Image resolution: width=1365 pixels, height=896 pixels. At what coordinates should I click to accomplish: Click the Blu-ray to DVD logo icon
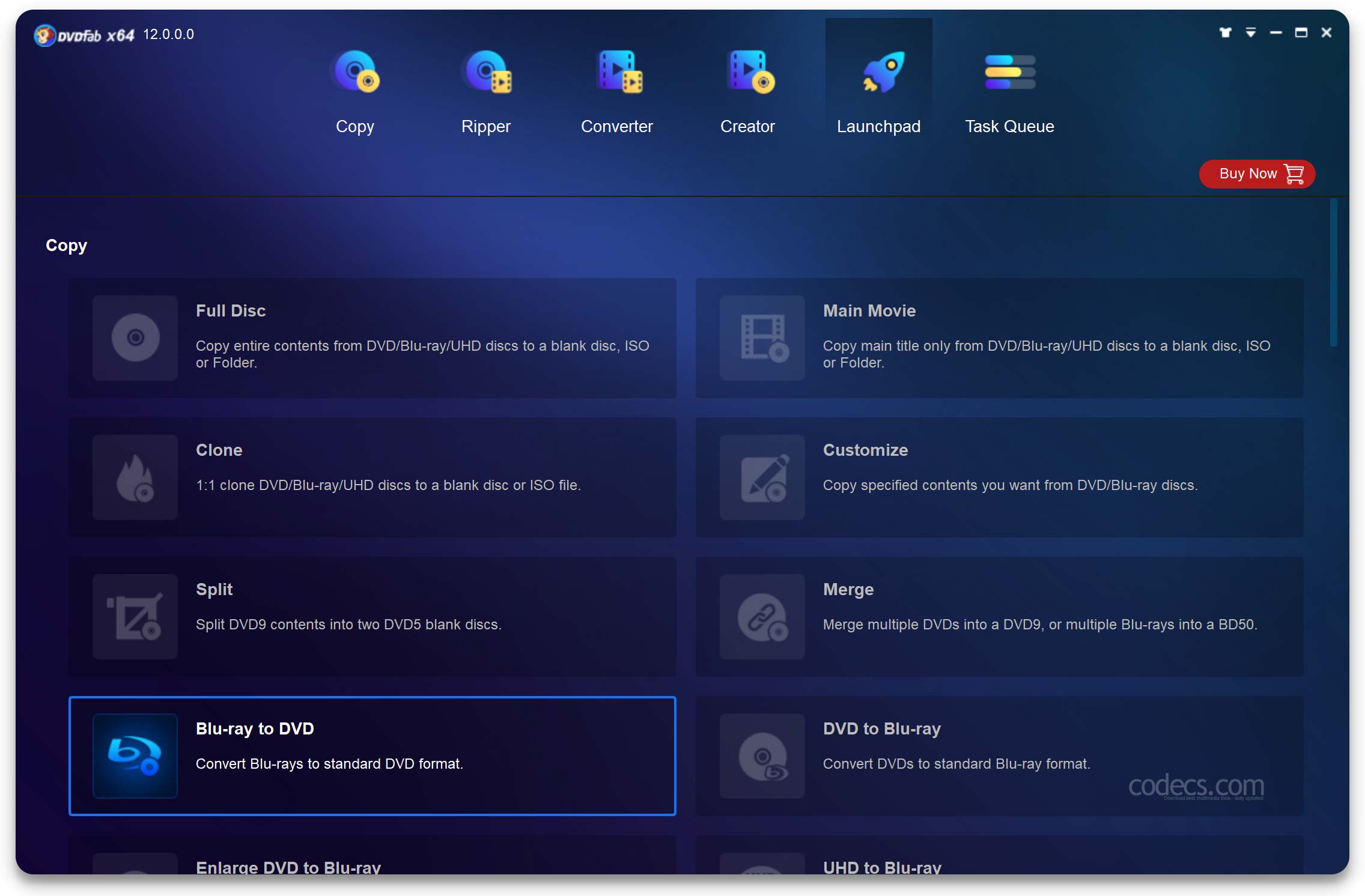tap(135, 756)
